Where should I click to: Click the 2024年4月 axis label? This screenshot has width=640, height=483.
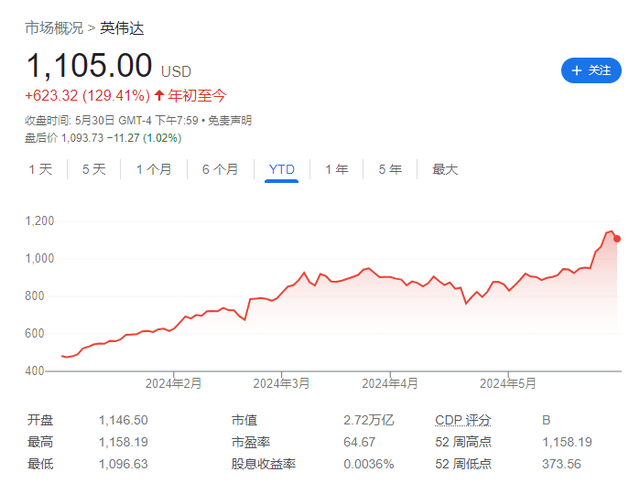[390, 383]
